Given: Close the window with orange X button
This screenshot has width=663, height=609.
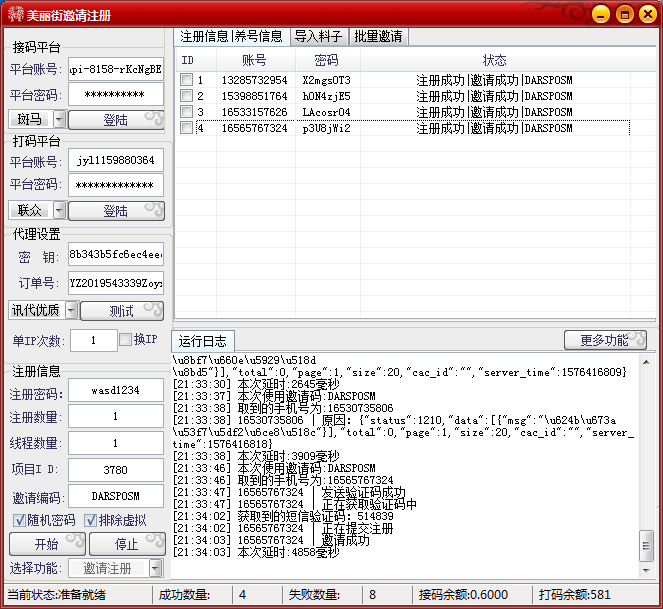Looking at the screenshot, I should coord(648,14).
